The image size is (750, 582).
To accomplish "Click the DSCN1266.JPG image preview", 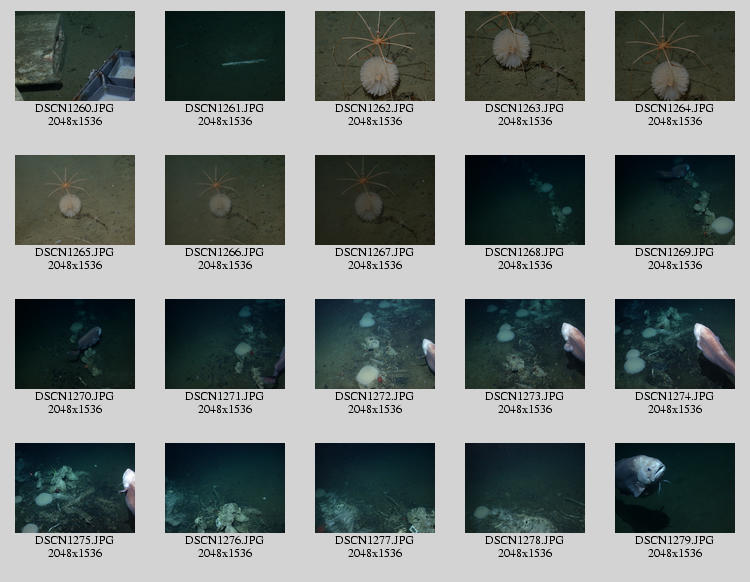I will 225,200.
